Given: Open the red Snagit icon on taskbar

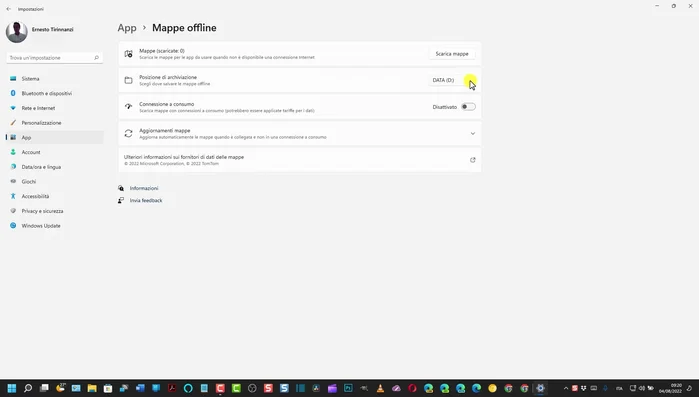Looking at the screenshot, I should pyautogui.click(x=268, y=388).
